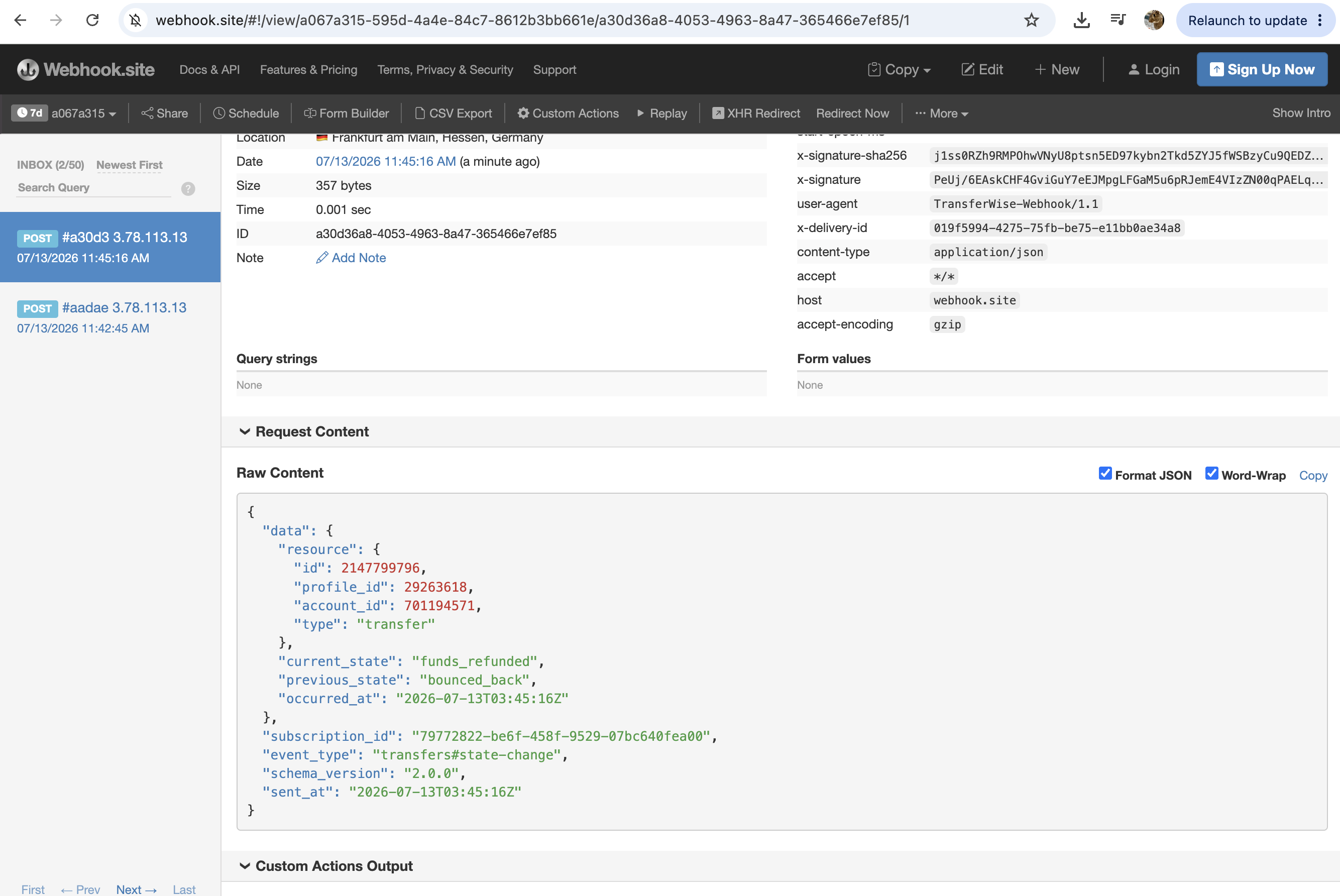Click the x-signature header value
Screen dimensions: 1340x896
(x=1128, y=179)
